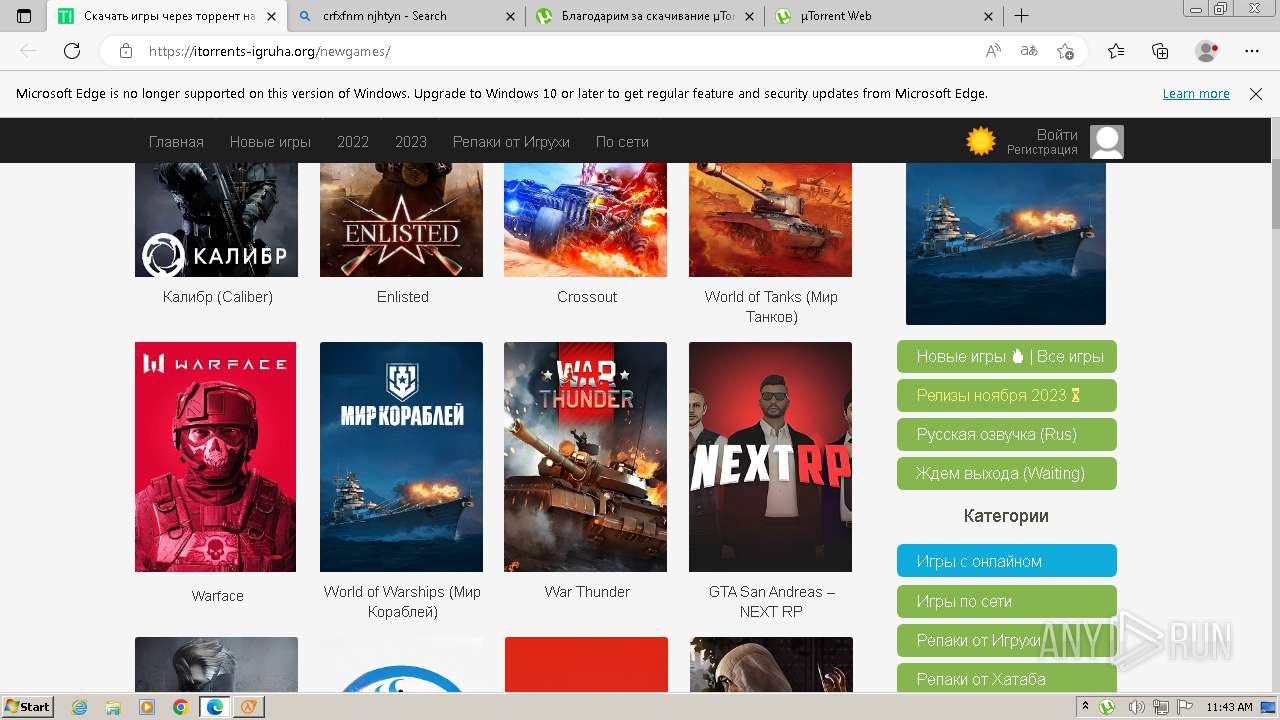Click the Enlisted title link
The image size is (1280, 720).
click(x=403, y=297)
